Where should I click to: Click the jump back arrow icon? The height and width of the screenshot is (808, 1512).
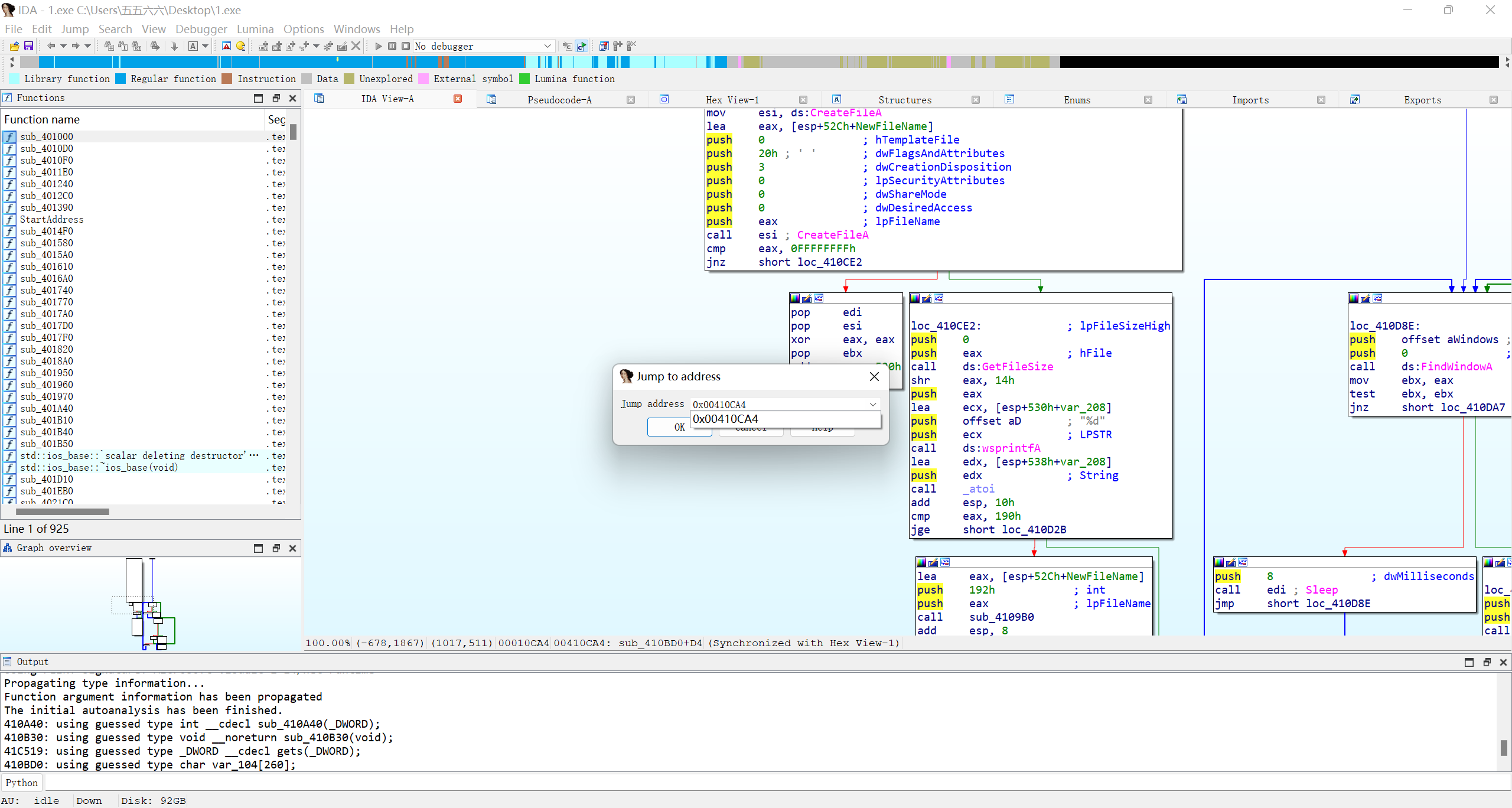coord(51,46)
